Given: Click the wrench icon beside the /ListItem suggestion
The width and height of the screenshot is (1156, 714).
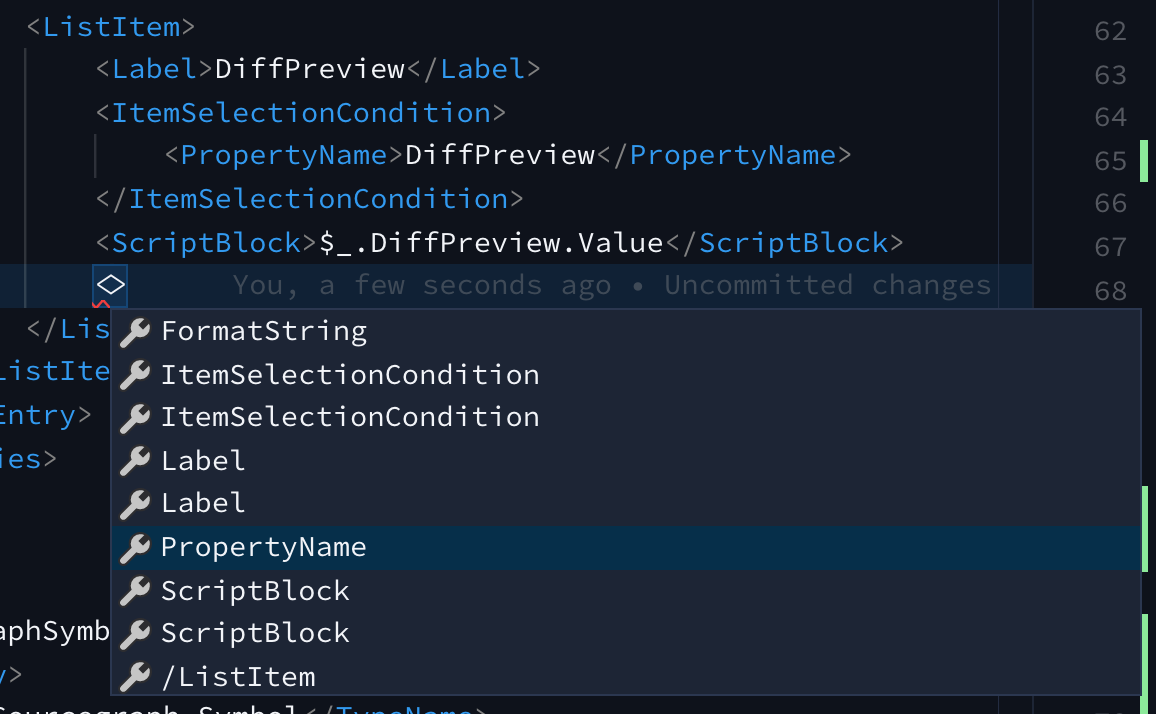Looking at the screenshot, I should (x=134, y=676).
